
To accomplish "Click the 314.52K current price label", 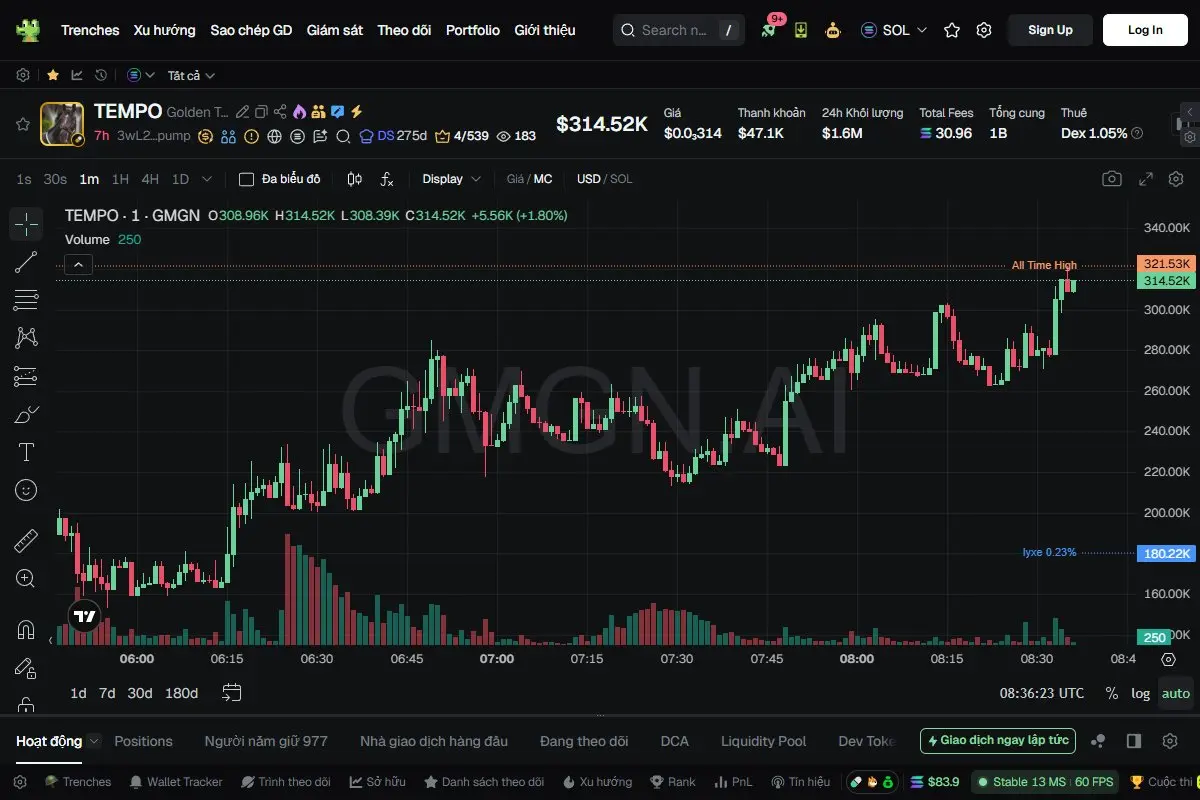I will [1166, 281].
